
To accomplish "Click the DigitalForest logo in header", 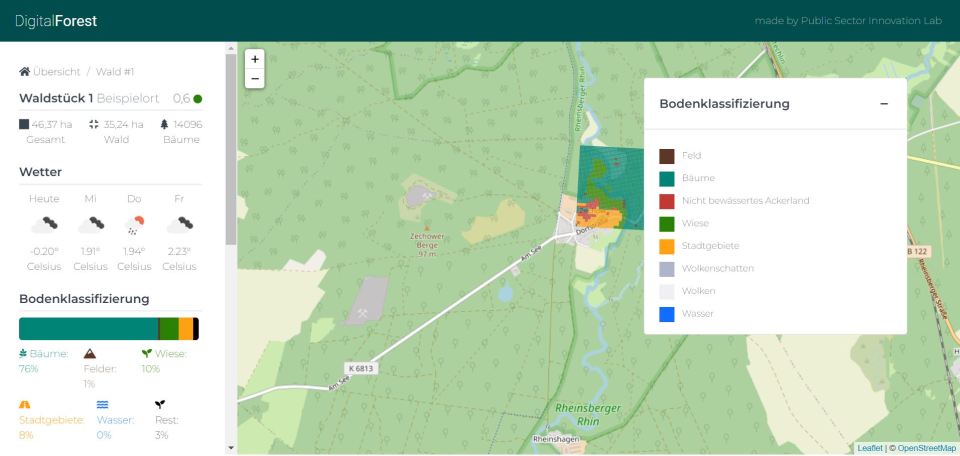I will 56,20.
